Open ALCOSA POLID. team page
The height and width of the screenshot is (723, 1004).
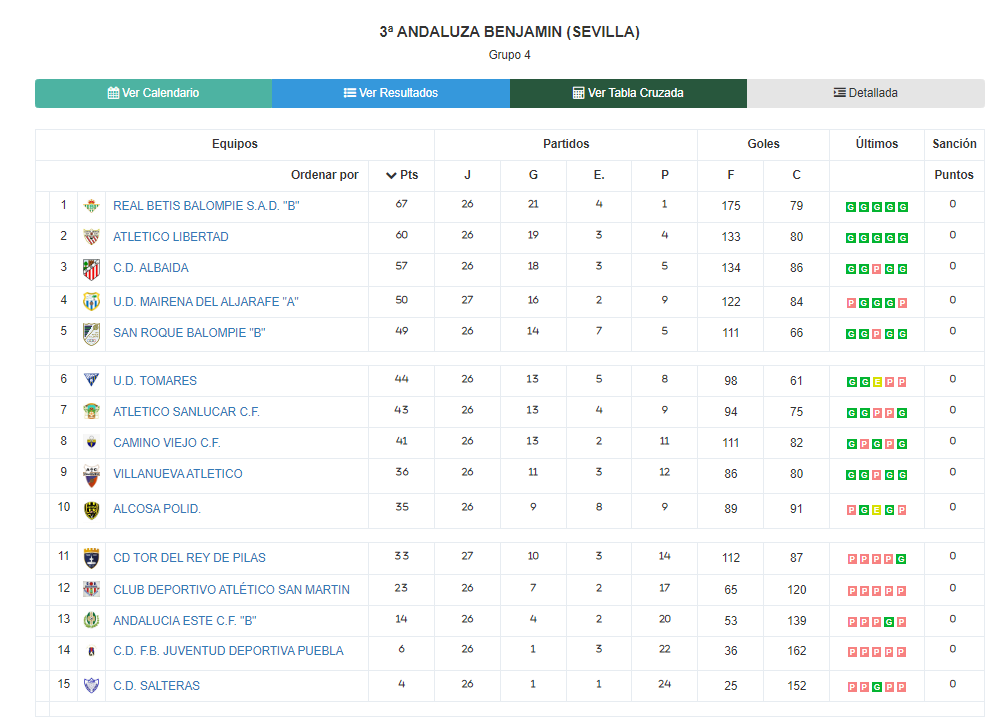coord(157,509)
